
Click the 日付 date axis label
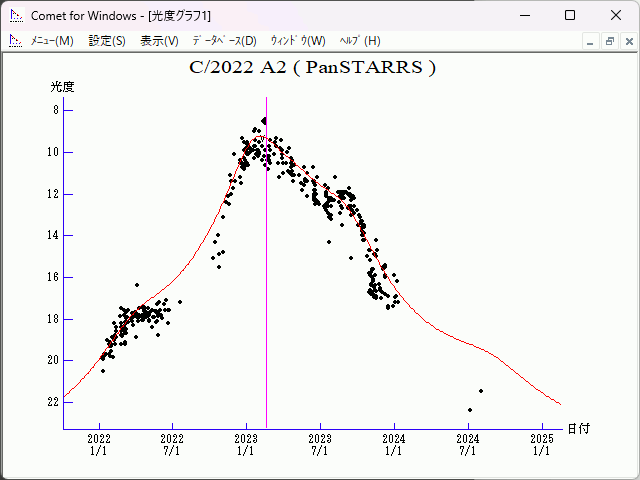[x=578, y=428]
